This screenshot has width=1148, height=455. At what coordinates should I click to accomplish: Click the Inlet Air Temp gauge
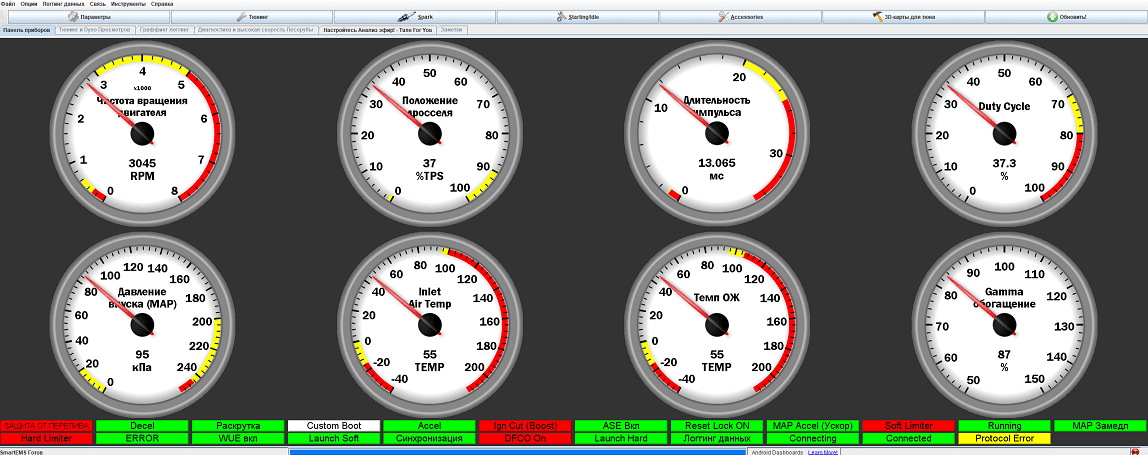430,324
